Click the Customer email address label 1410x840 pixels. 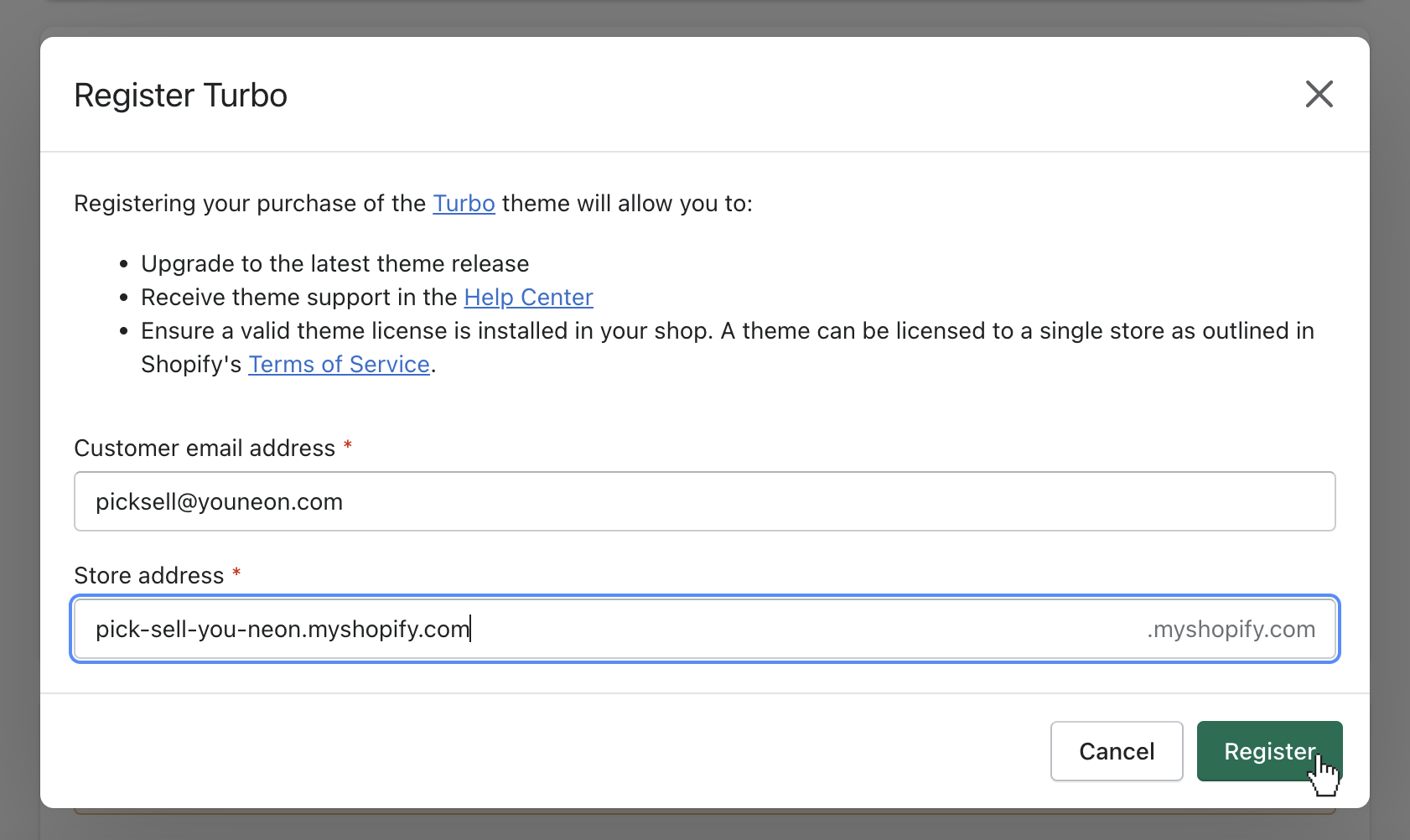click(205, 449)
